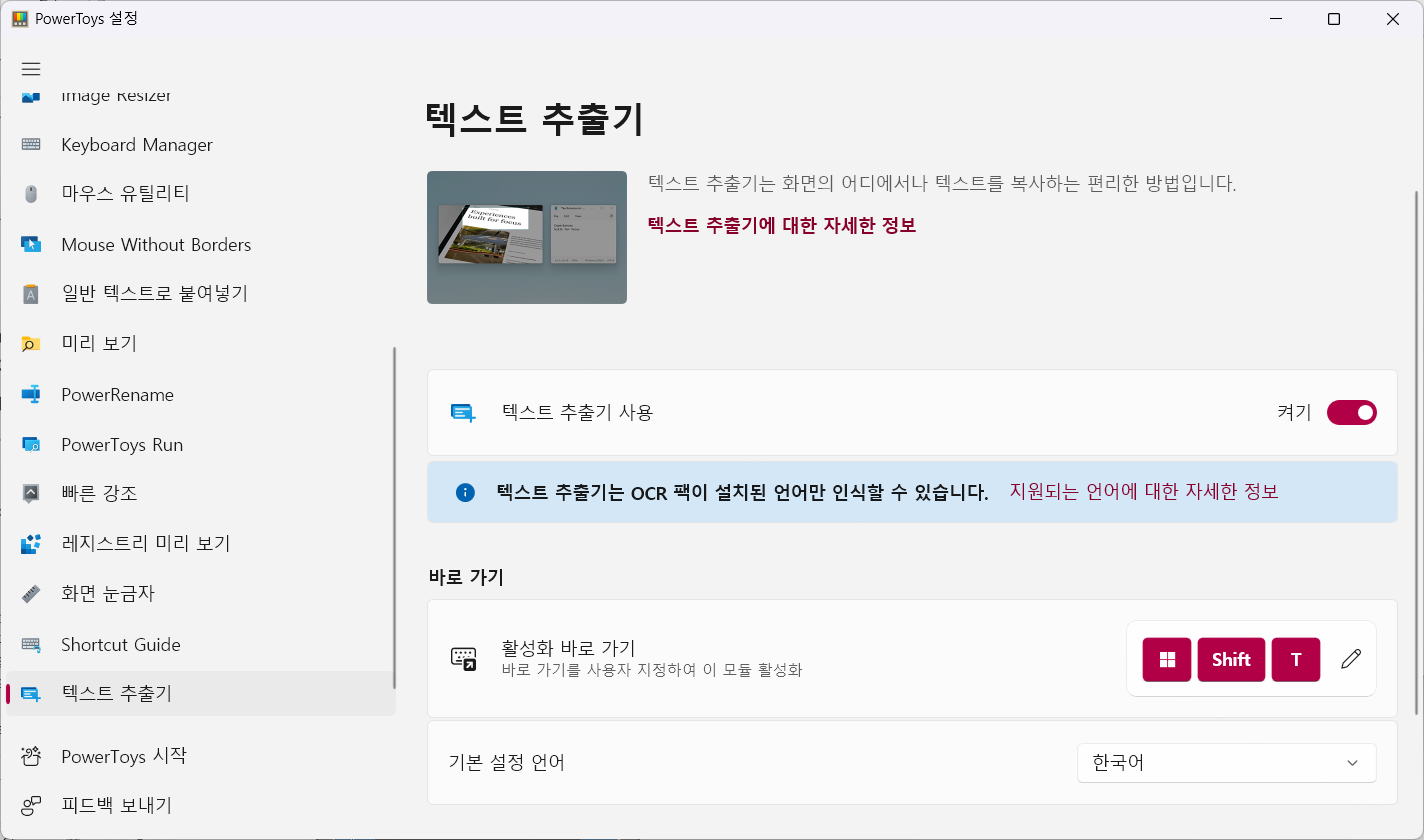The height and width of the screenshot is (840, 1424).
Task: Click the sidebar vertical scrollbar
Action: [x=394, y=518]
